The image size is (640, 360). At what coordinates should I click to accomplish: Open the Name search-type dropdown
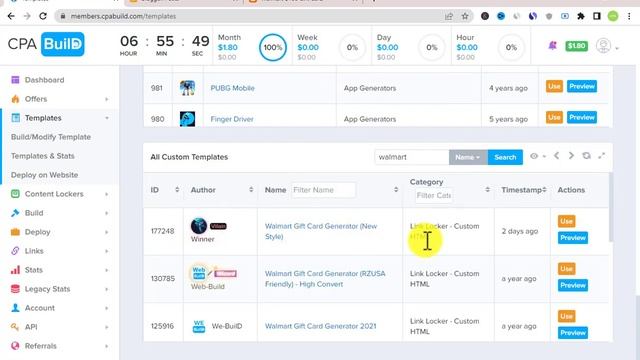pyautogui.click(x=468, y=157)
